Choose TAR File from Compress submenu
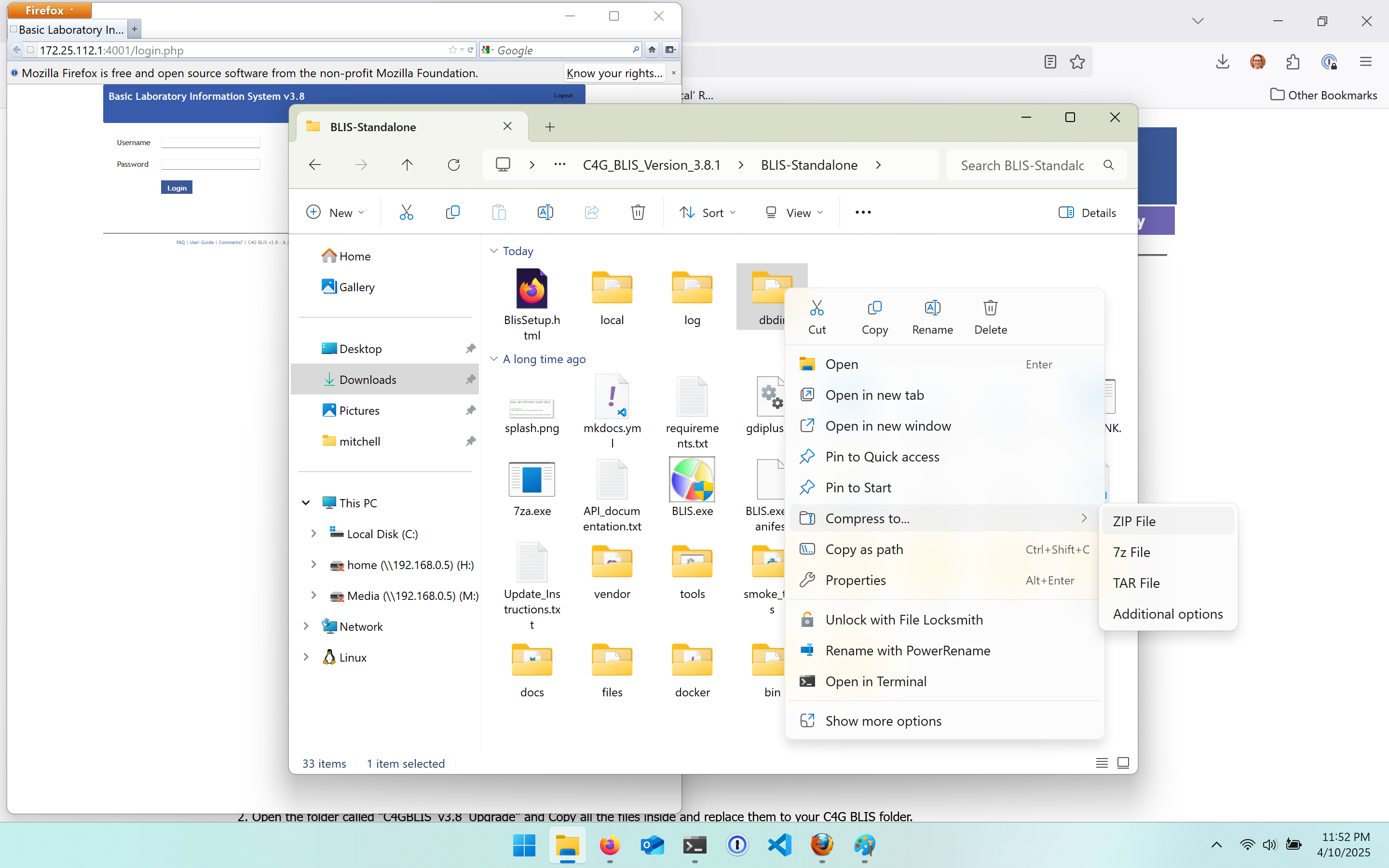The width and height of the screenshot is (1389, 868). (1168, 583)
